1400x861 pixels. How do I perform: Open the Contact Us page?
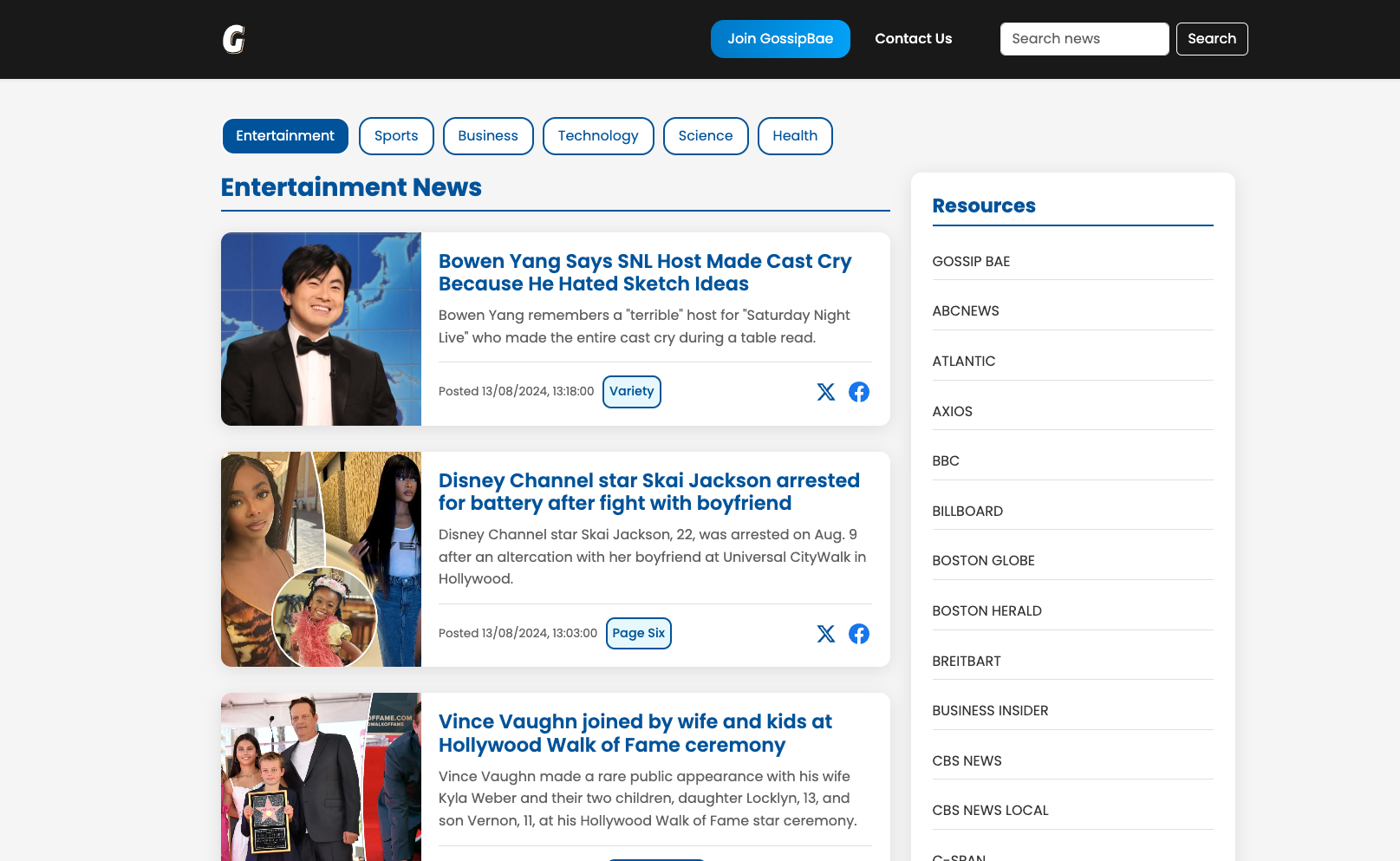point(914,39)
